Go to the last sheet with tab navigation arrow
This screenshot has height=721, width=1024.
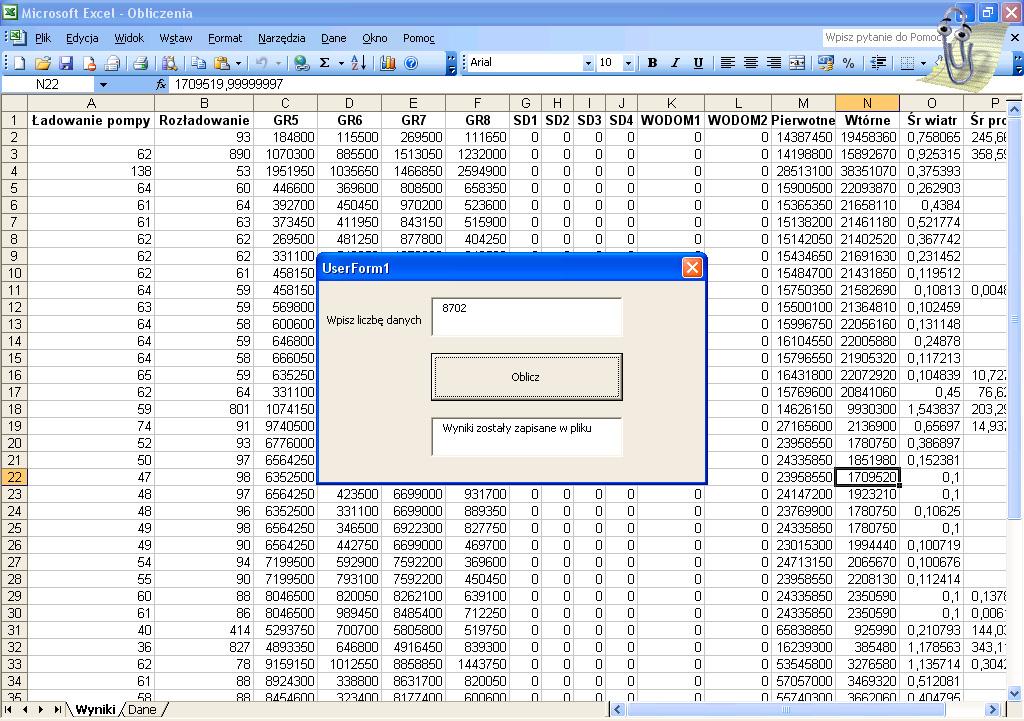[x=57, y=709]
